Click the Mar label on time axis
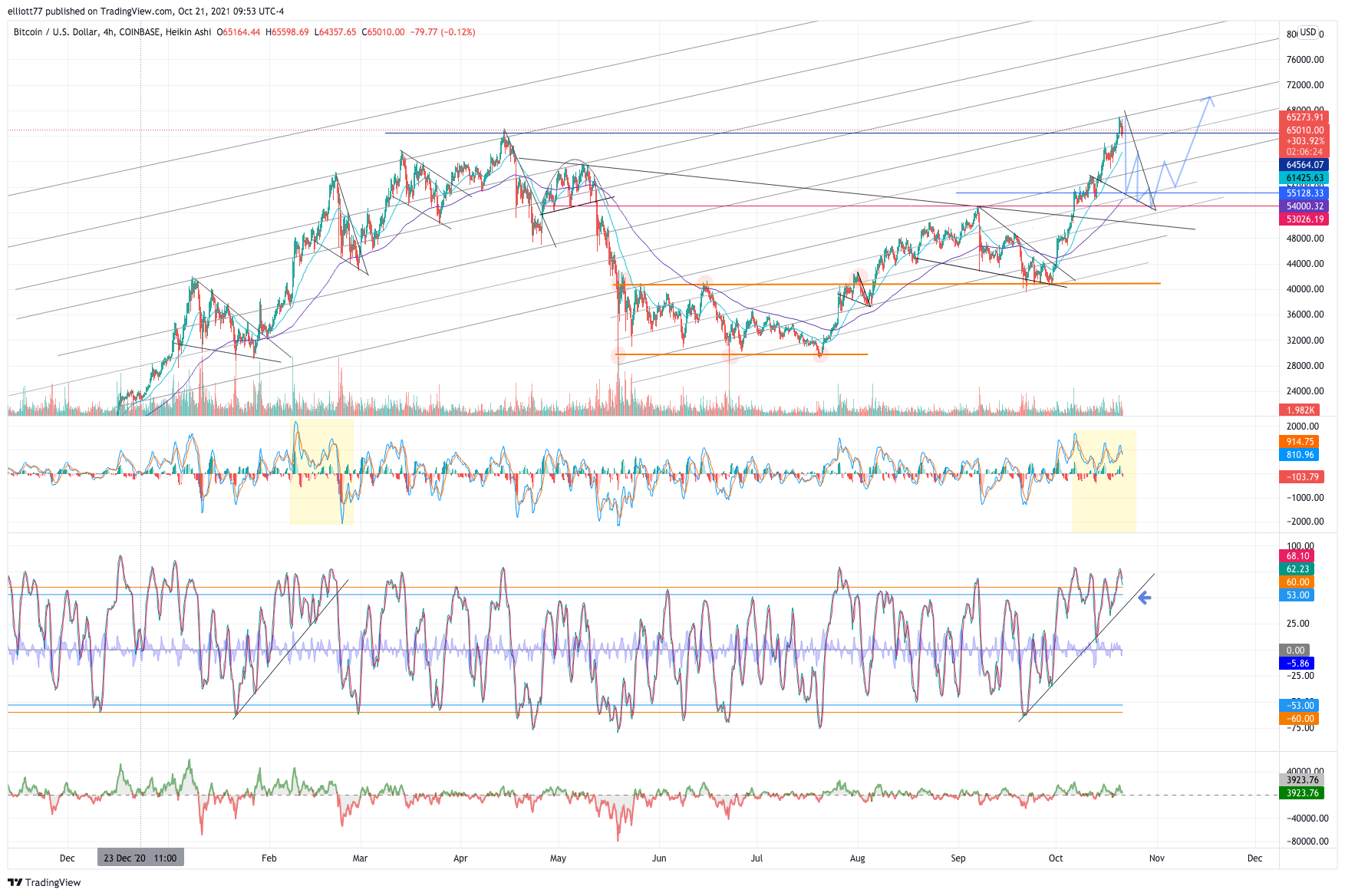This screenshot has height=896, width=1345. 360,858
